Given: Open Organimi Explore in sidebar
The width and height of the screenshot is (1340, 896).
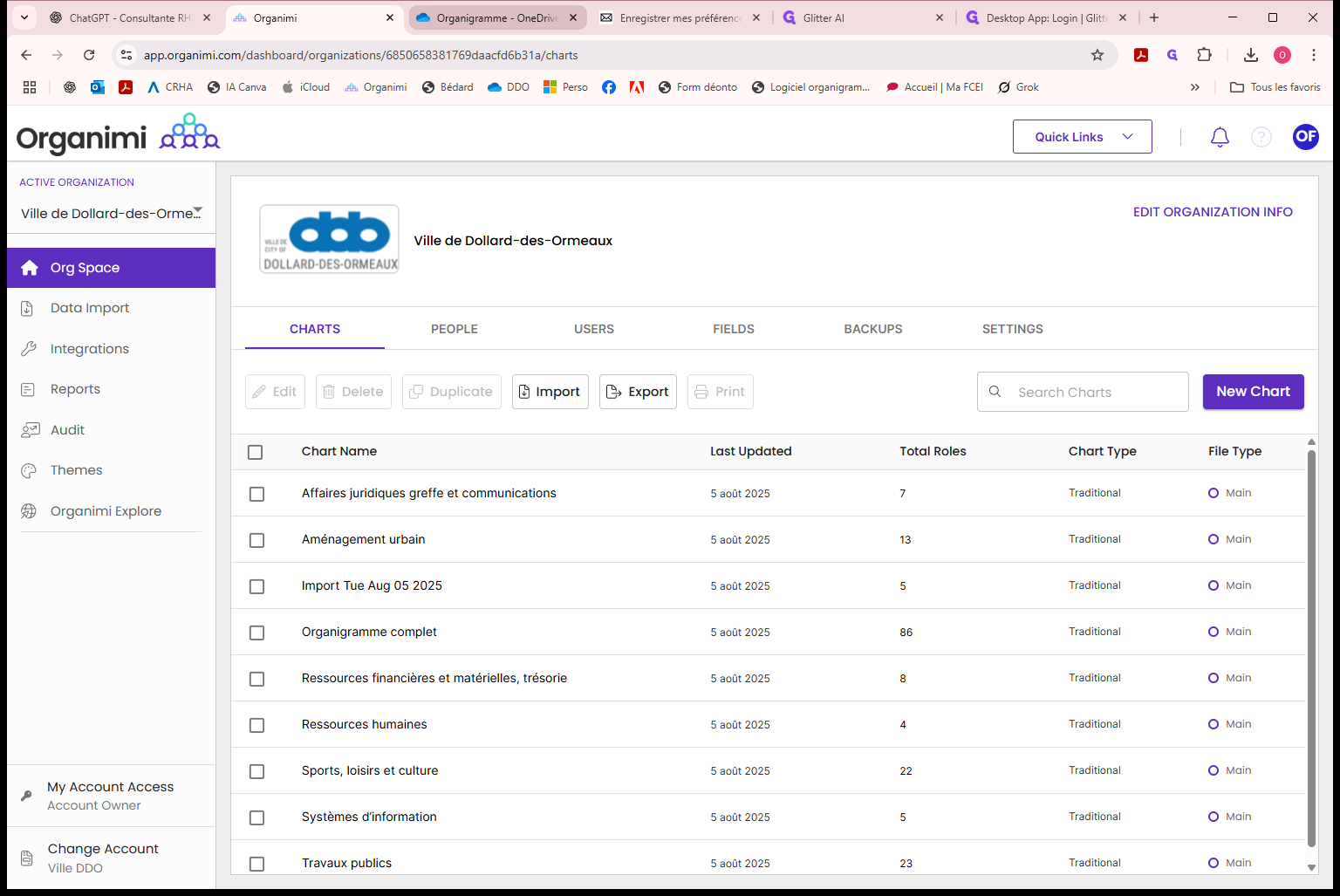Looking at the screenshot, I should 112,511.
